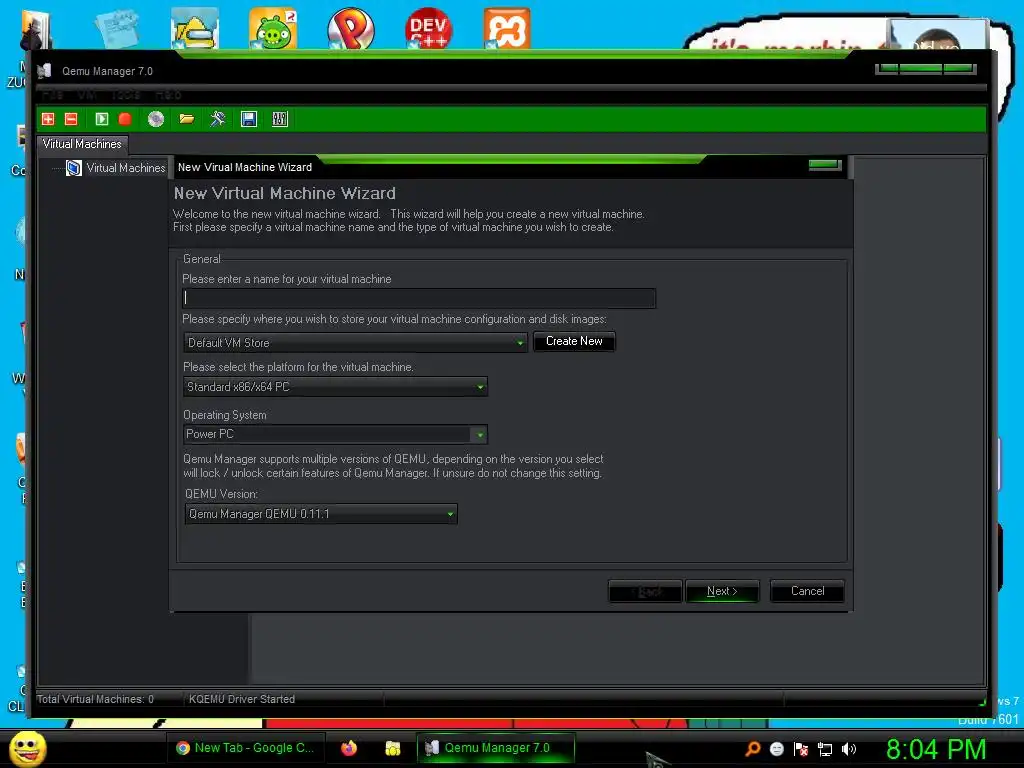Click the red plus new VM toolbar icon
Viewport: 1024px width, 768px height.
pos(48,119)
